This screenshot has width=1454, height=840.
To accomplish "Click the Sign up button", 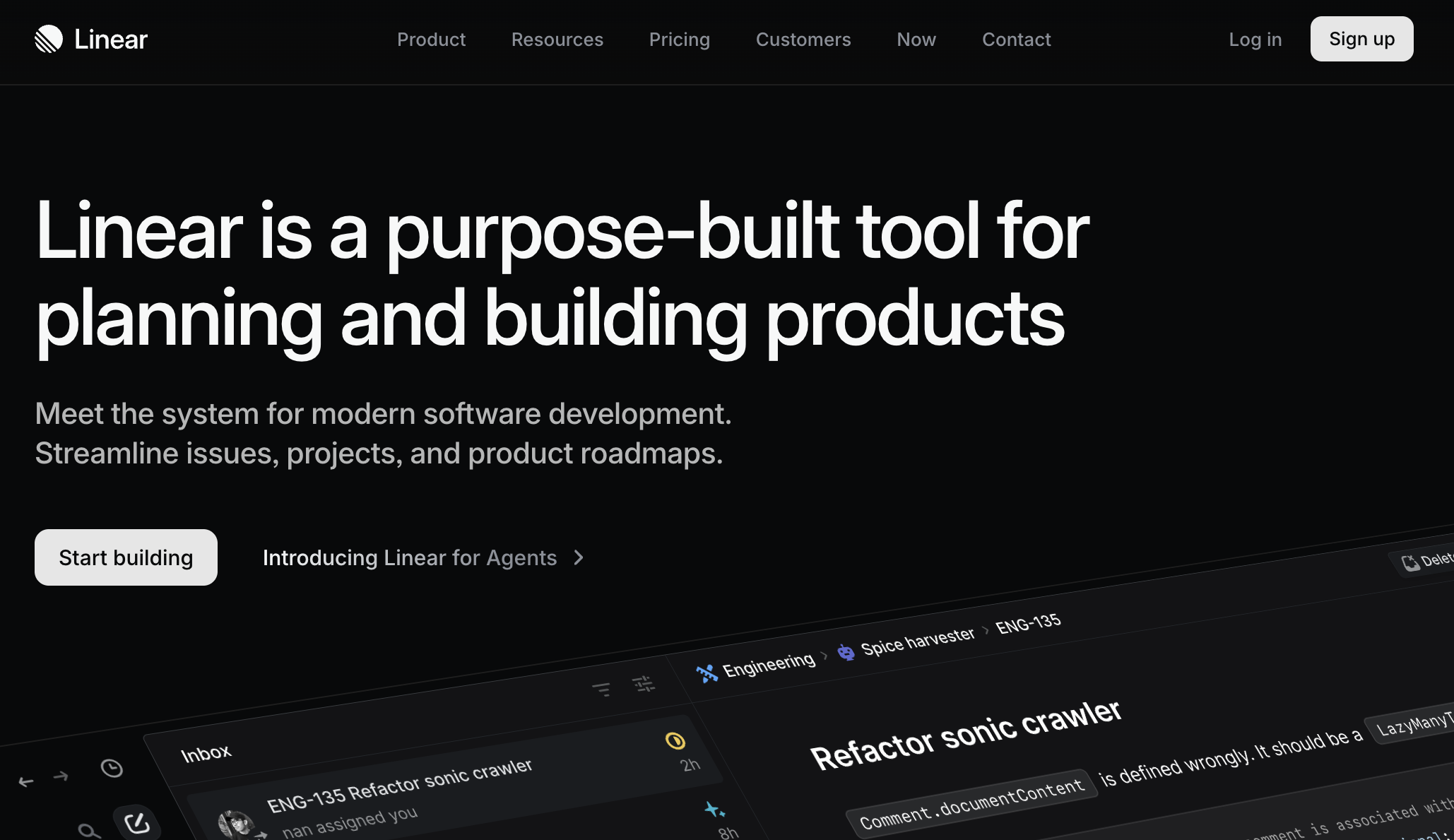I will point(1361,39).
